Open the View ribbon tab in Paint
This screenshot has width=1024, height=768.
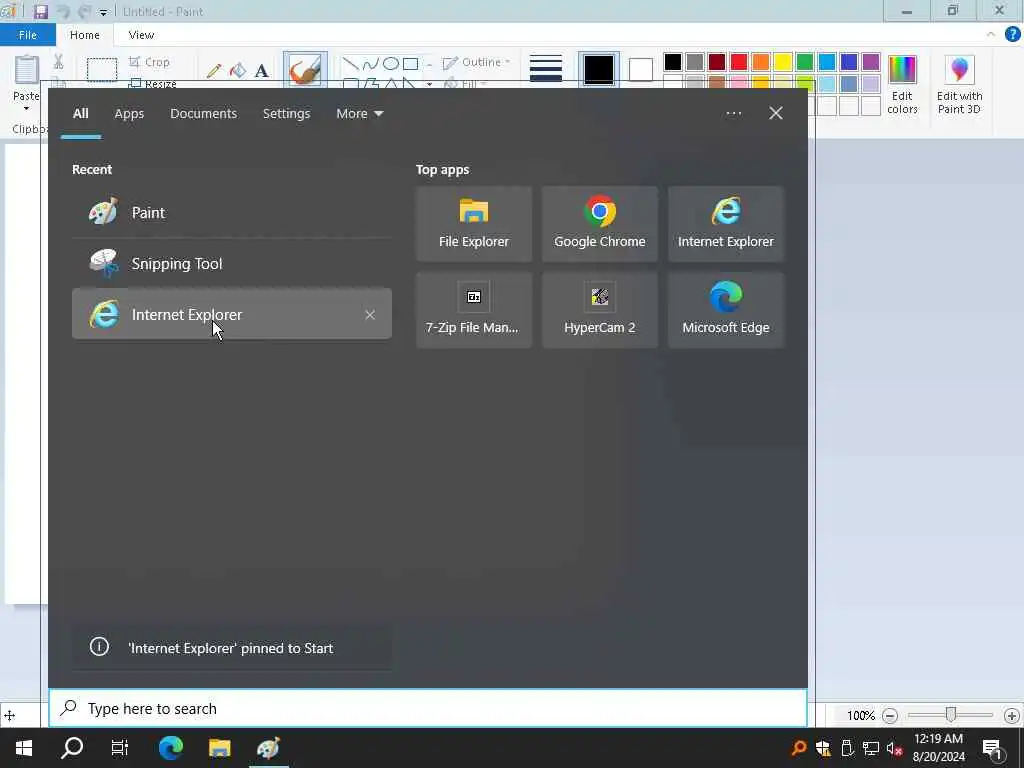point(141,35)
